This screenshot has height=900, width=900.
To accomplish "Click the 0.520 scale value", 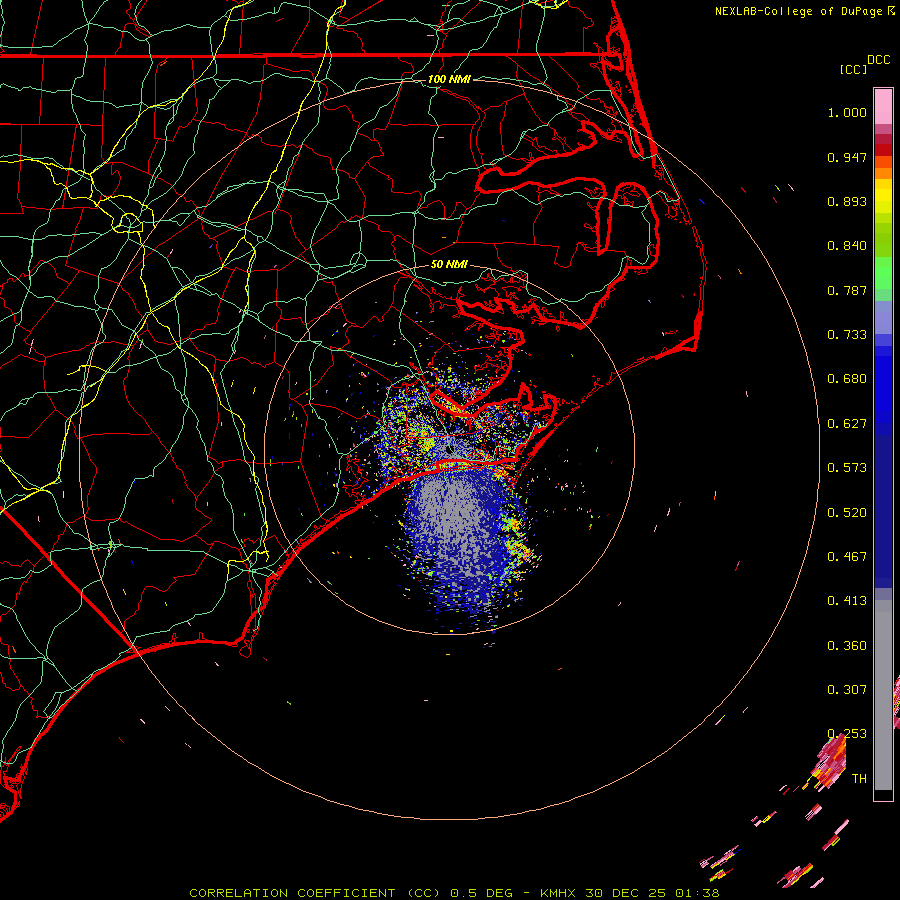I will coord(847,513).
